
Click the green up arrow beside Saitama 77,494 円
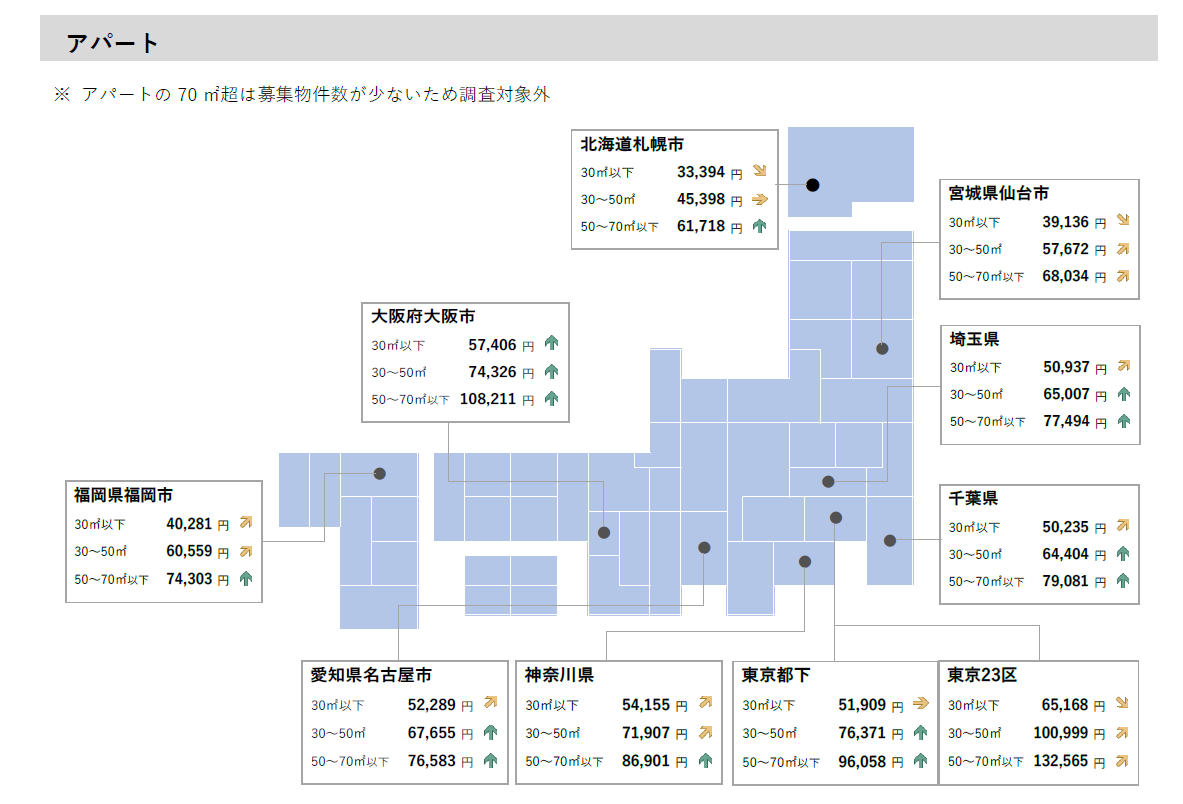[x=1123, y=422]
